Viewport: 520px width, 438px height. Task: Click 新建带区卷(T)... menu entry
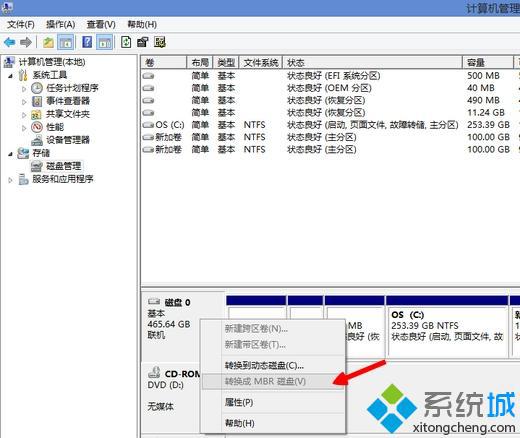[x=273, y=345]
